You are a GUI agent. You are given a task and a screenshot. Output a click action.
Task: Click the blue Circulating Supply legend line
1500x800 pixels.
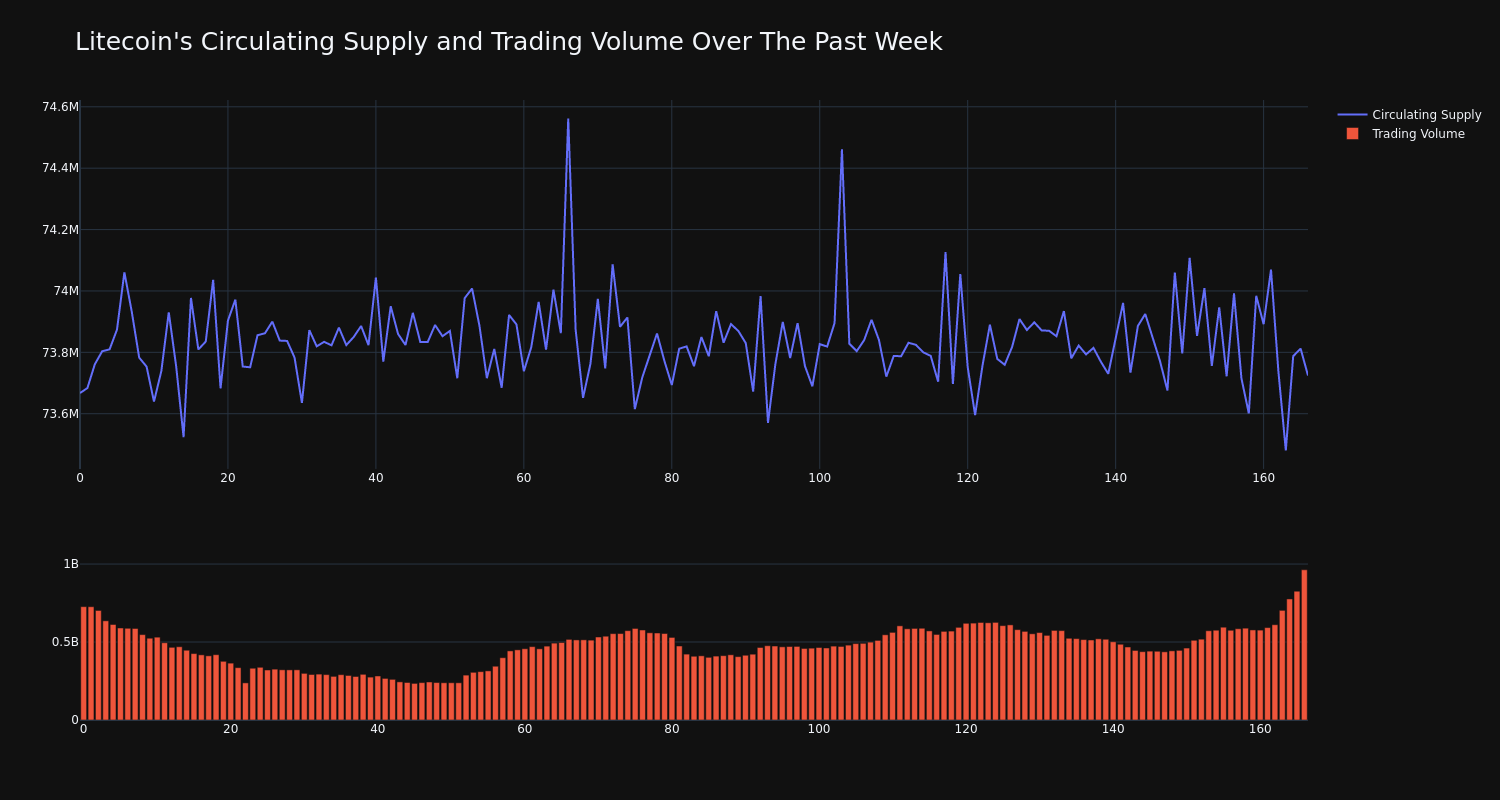[1352, 115]
